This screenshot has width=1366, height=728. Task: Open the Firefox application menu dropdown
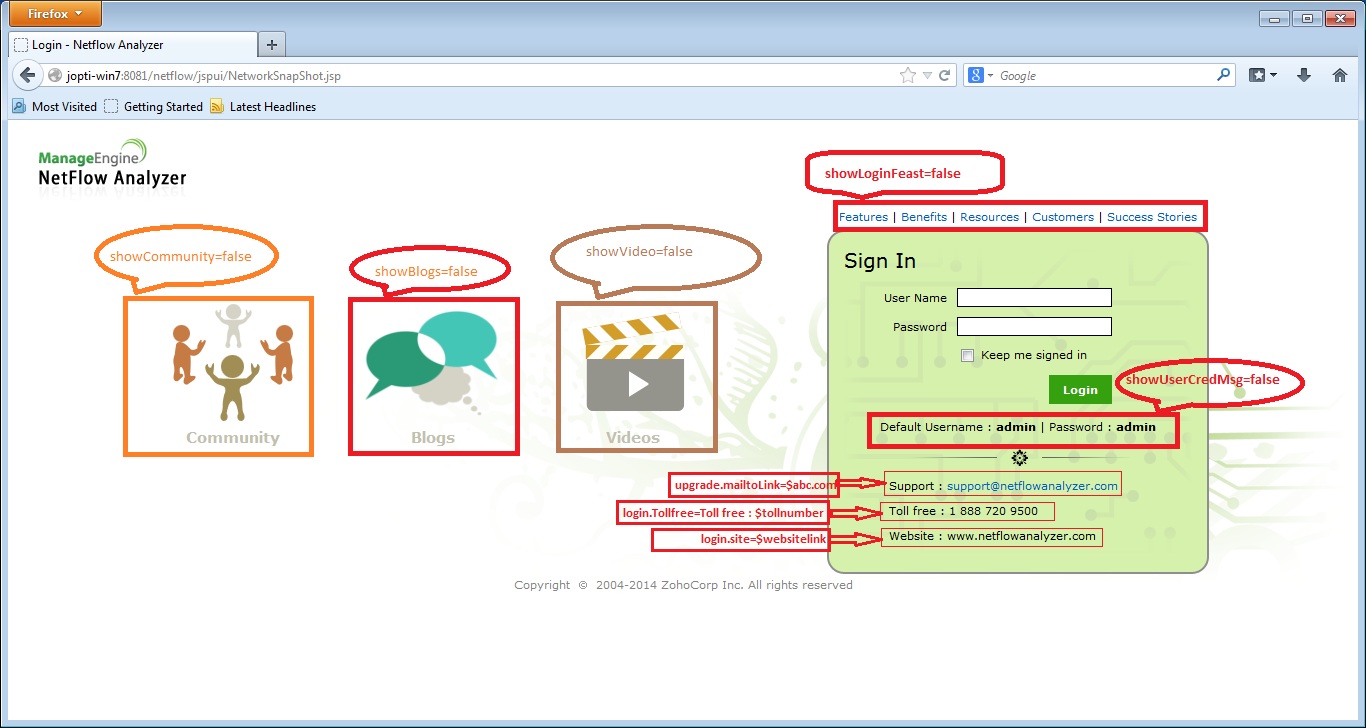[x=55, y=14]
